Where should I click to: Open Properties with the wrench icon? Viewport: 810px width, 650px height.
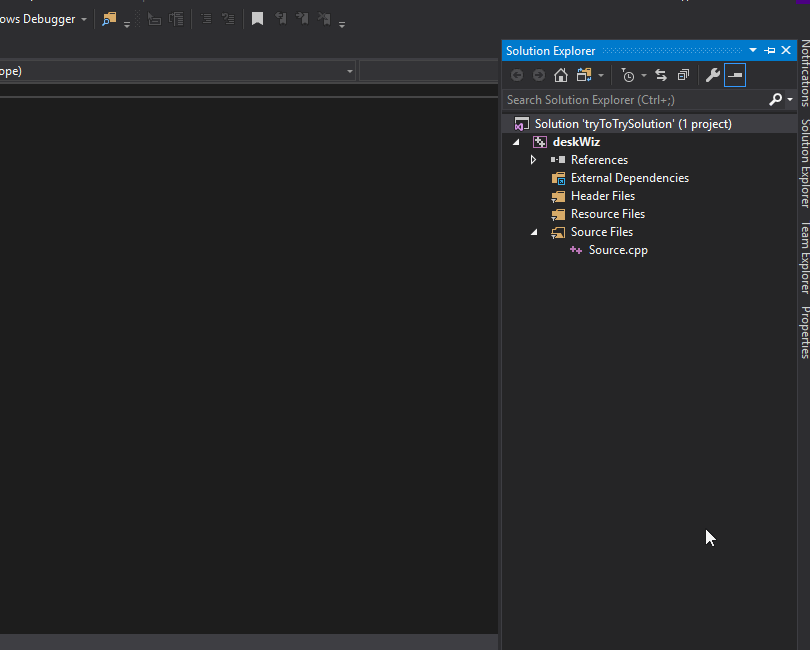(713, 75)
